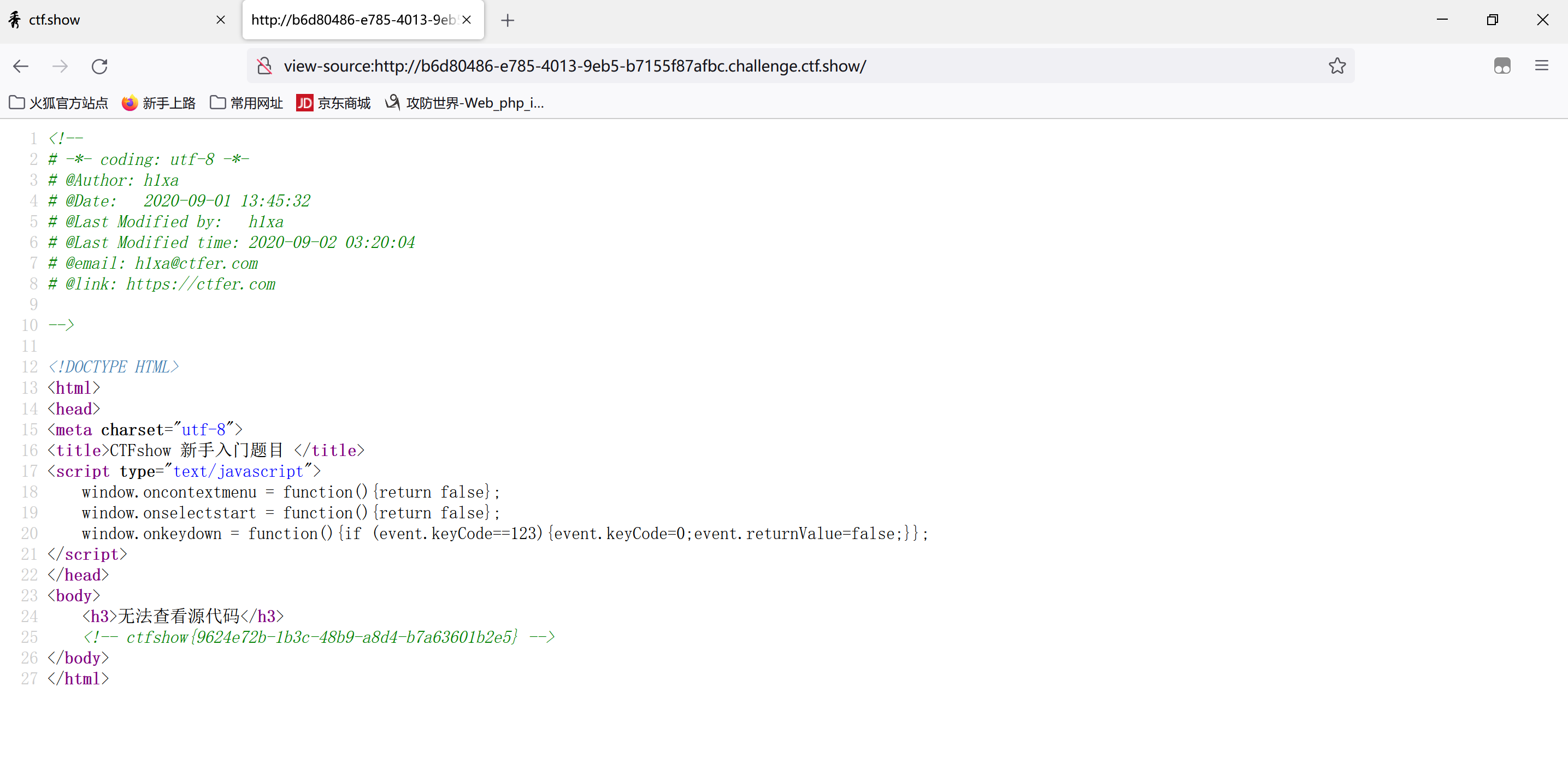1568x781 pixels.
Task: Click the closing </body> tag line
Action: 78,658
